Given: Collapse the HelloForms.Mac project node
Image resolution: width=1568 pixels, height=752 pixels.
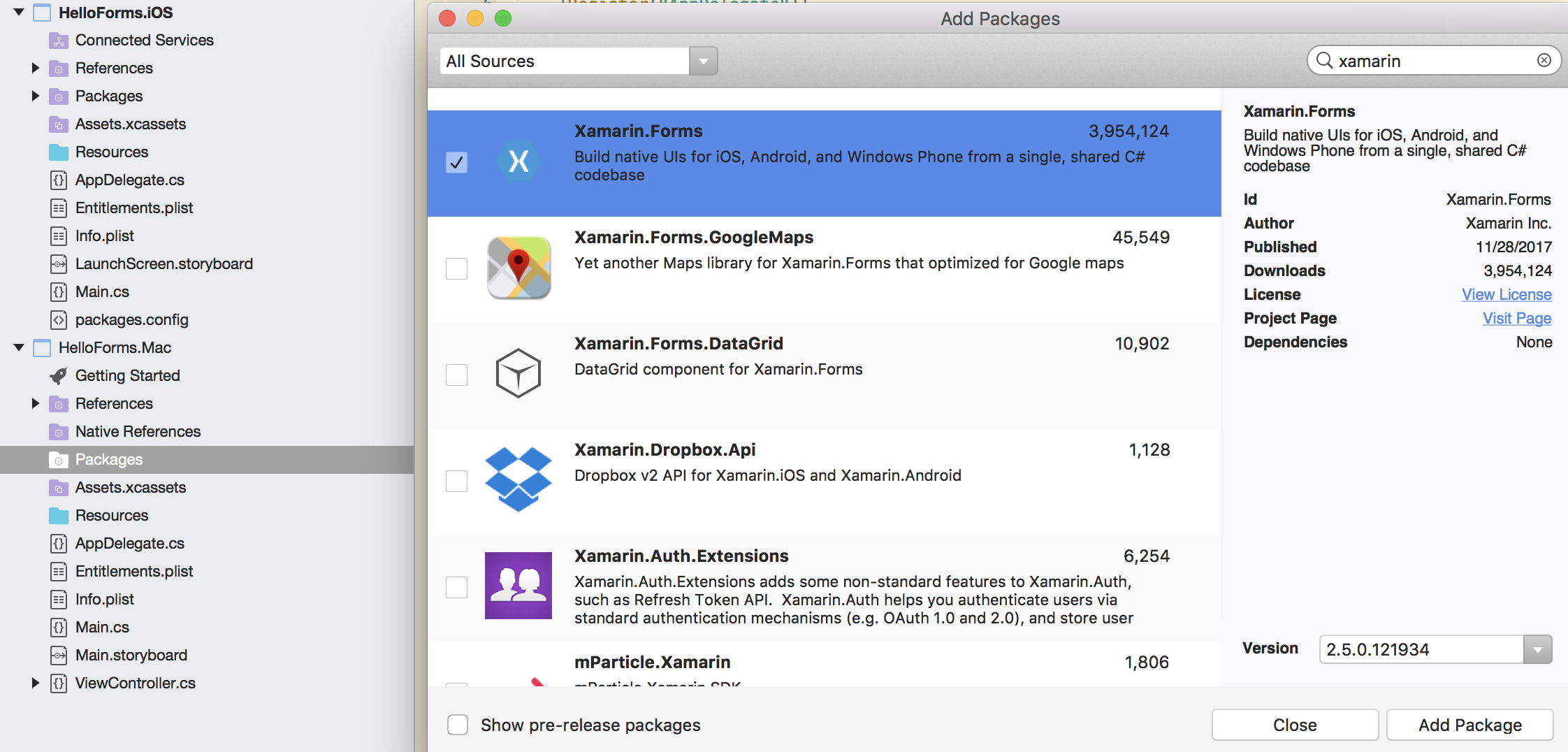Looking at the screenshot, I should click(x=19, y=347).
